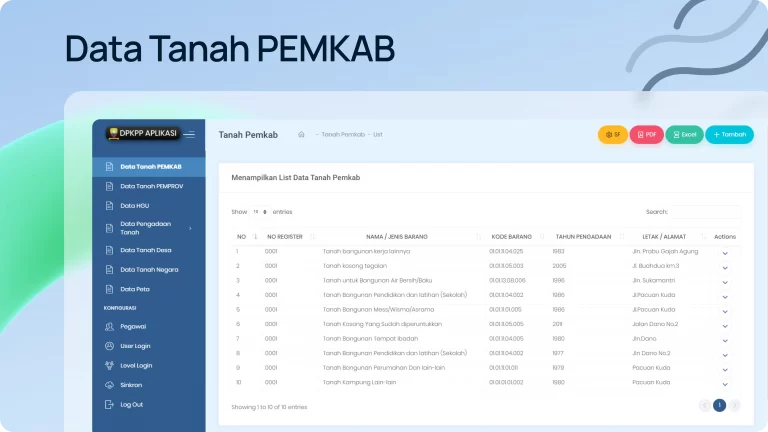The width and height of the screenshot is (768, 432).
Task: Click the DPKPP APLIKASI logo
Action: coord(143,133)
